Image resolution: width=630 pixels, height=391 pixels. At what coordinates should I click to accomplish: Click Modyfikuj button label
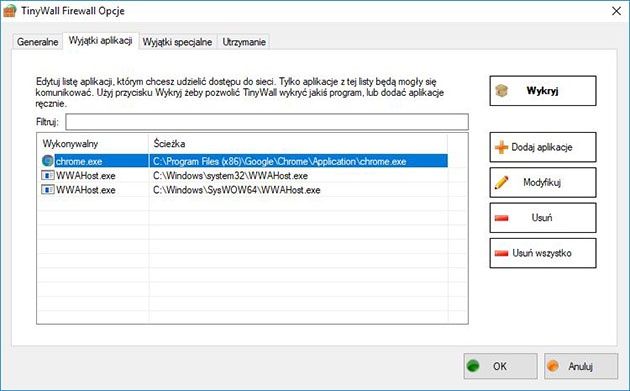tap(542, 182)
